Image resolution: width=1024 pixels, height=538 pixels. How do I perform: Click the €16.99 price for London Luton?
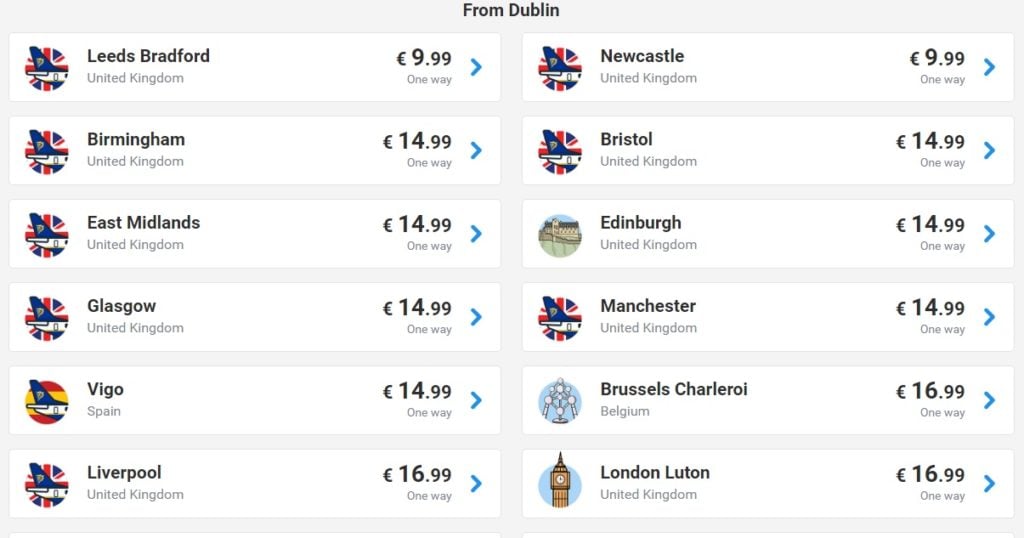coord(930,474)
